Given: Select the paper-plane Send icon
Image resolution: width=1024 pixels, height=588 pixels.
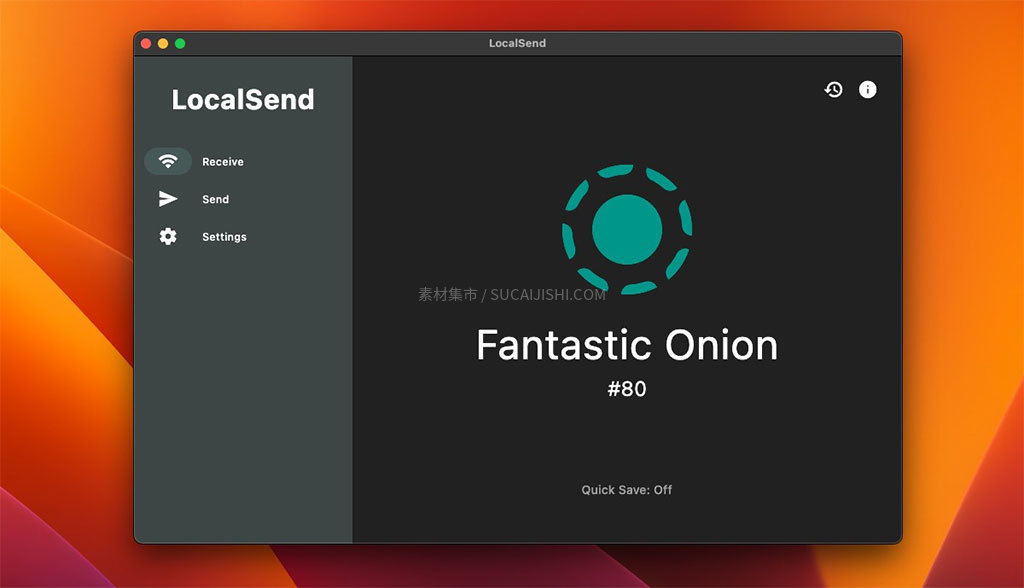Looking at the screenshot, I should tap(167, 199).
